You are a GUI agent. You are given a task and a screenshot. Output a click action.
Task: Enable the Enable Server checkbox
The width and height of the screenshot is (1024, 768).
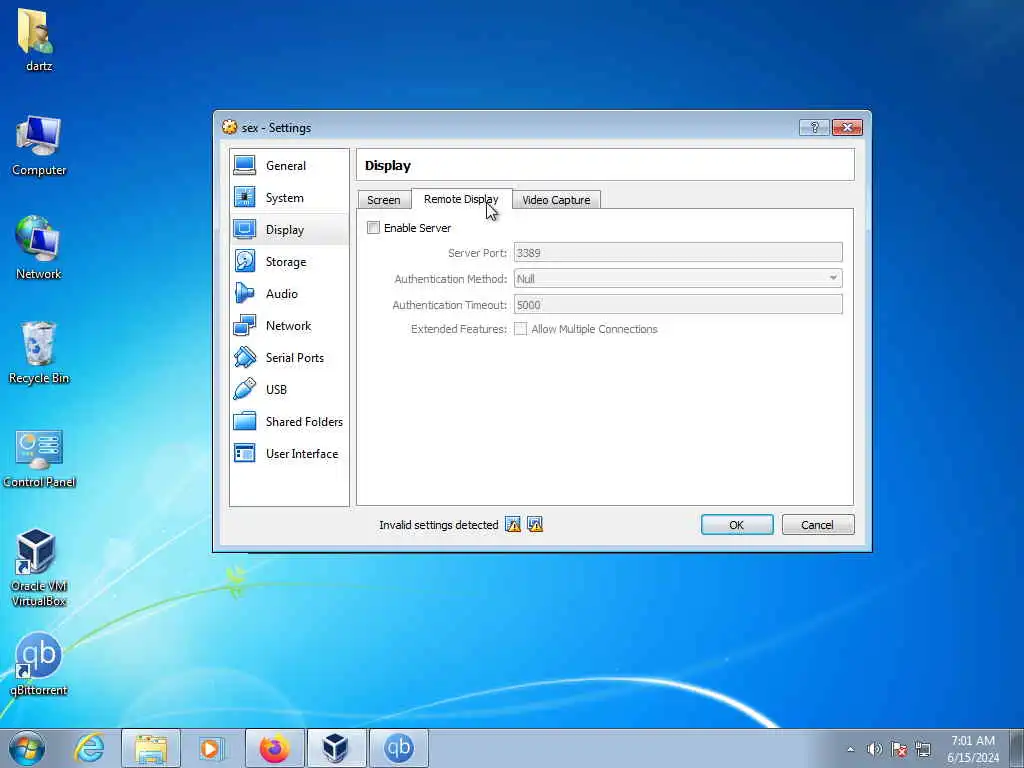[374, 227]
